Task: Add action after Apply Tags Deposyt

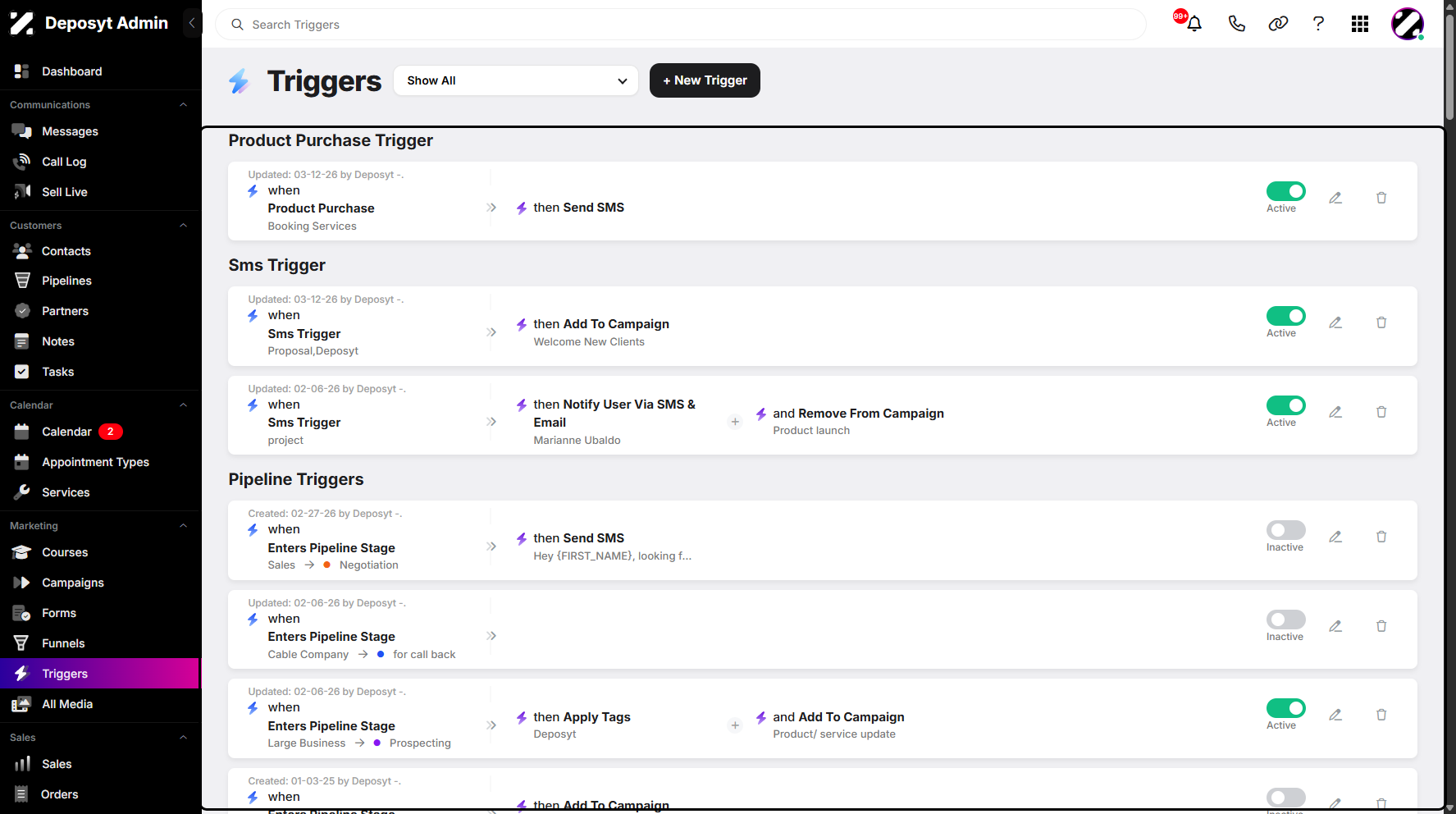Action: (735, 725)
